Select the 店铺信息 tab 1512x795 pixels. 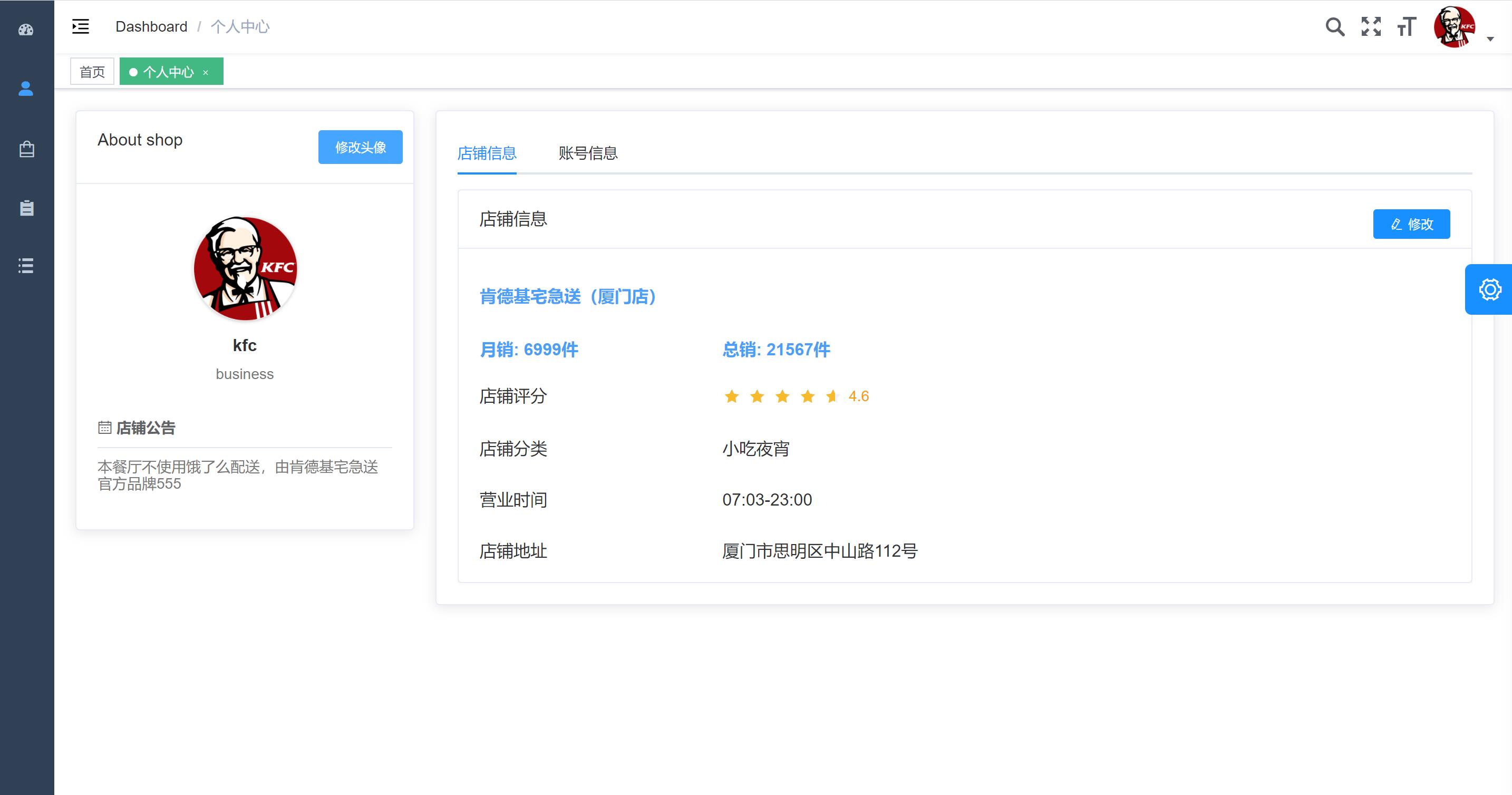(x=487, y=153)
